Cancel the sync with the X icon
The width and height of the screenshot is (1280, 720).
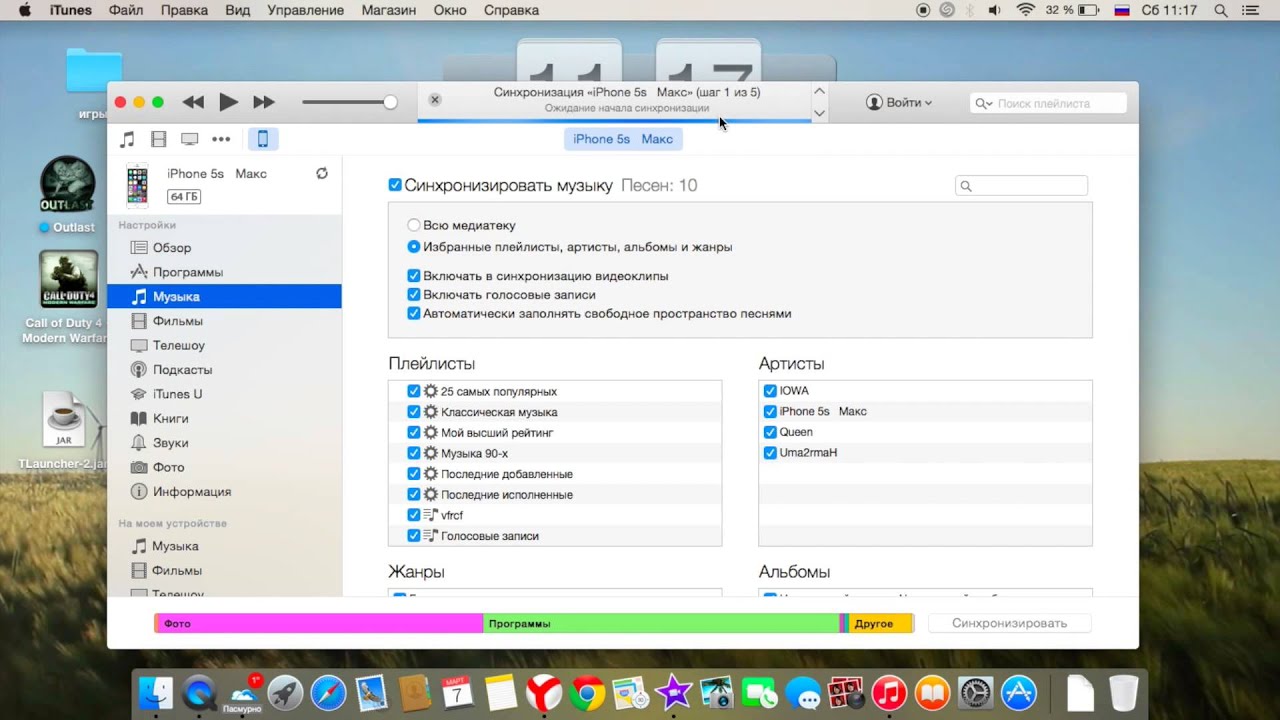tap(435, 100)
